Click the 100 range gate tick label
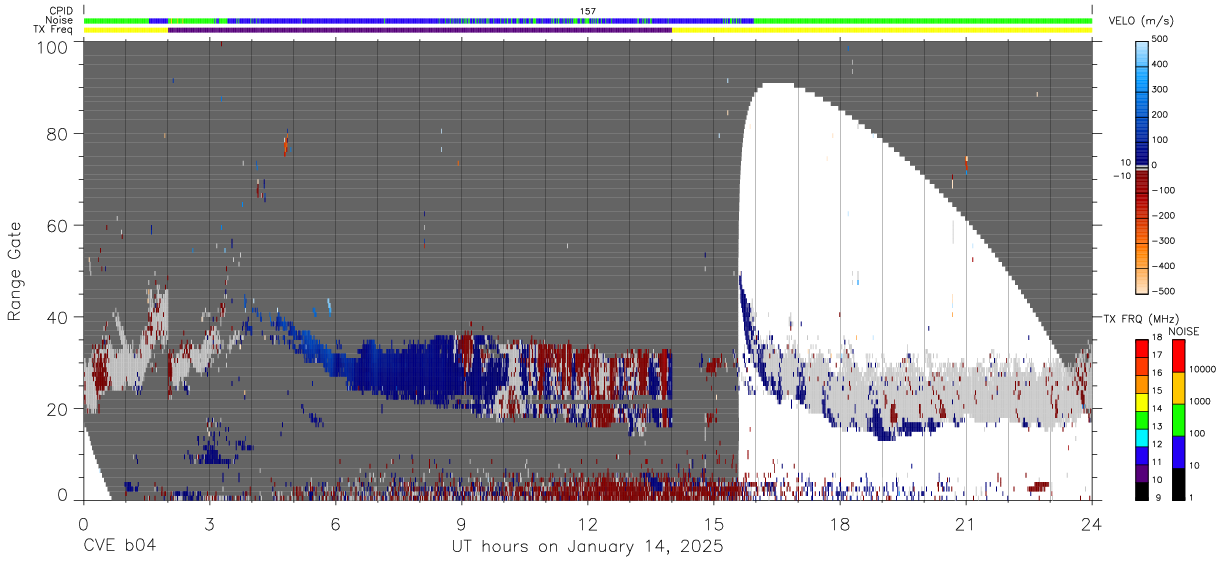Image resolution: width=1228 pixels, height=567 pixels. point(51,46)
